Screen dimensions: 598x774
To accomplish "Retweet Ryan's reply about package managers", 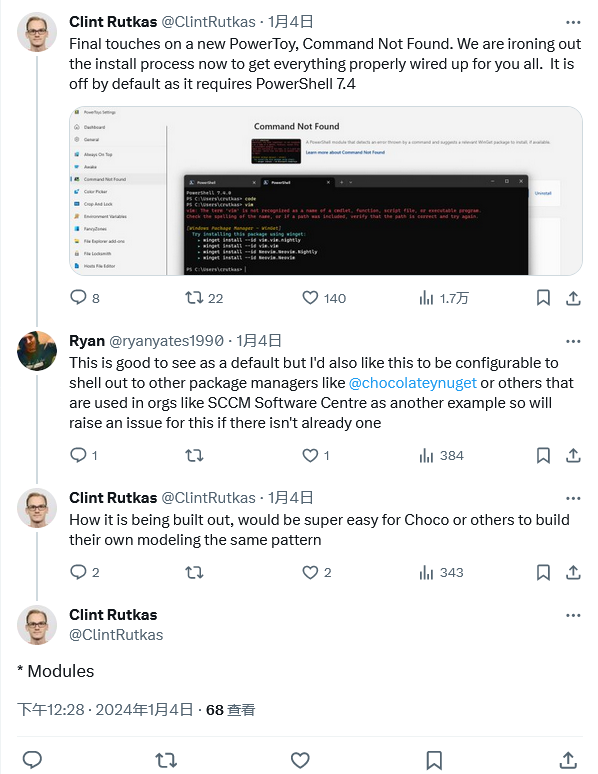I will [x=194, y=455].
